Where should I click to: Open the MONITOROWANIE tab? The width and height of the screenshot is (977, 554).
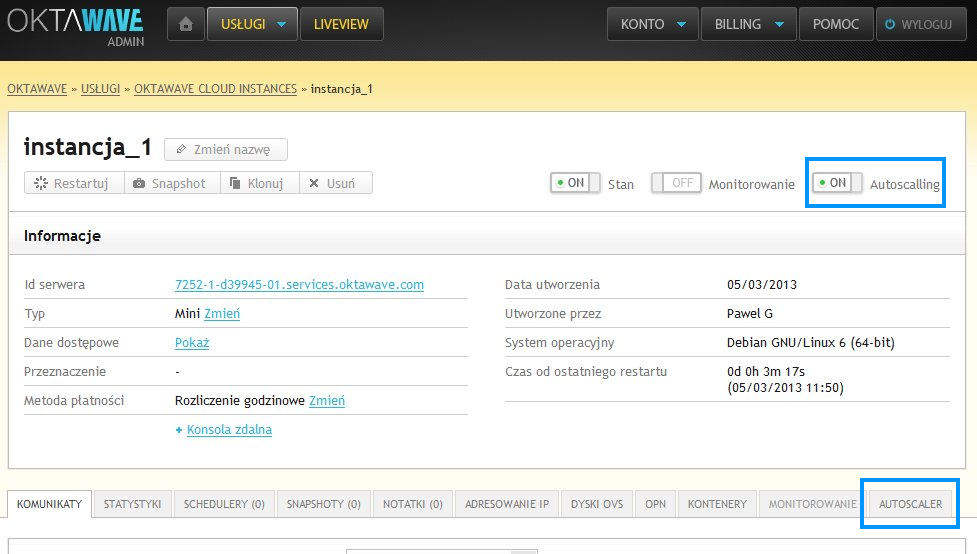coord(812,504)
